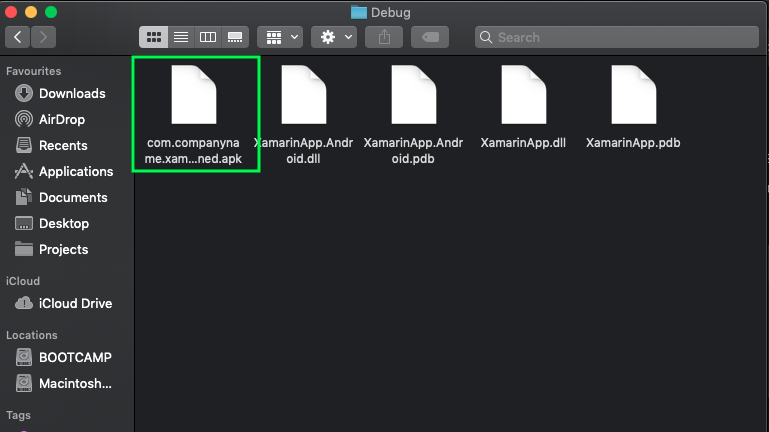Click the Desktop icon in sidebar
Screen dimensions: 769x432
tap(24, 223)
